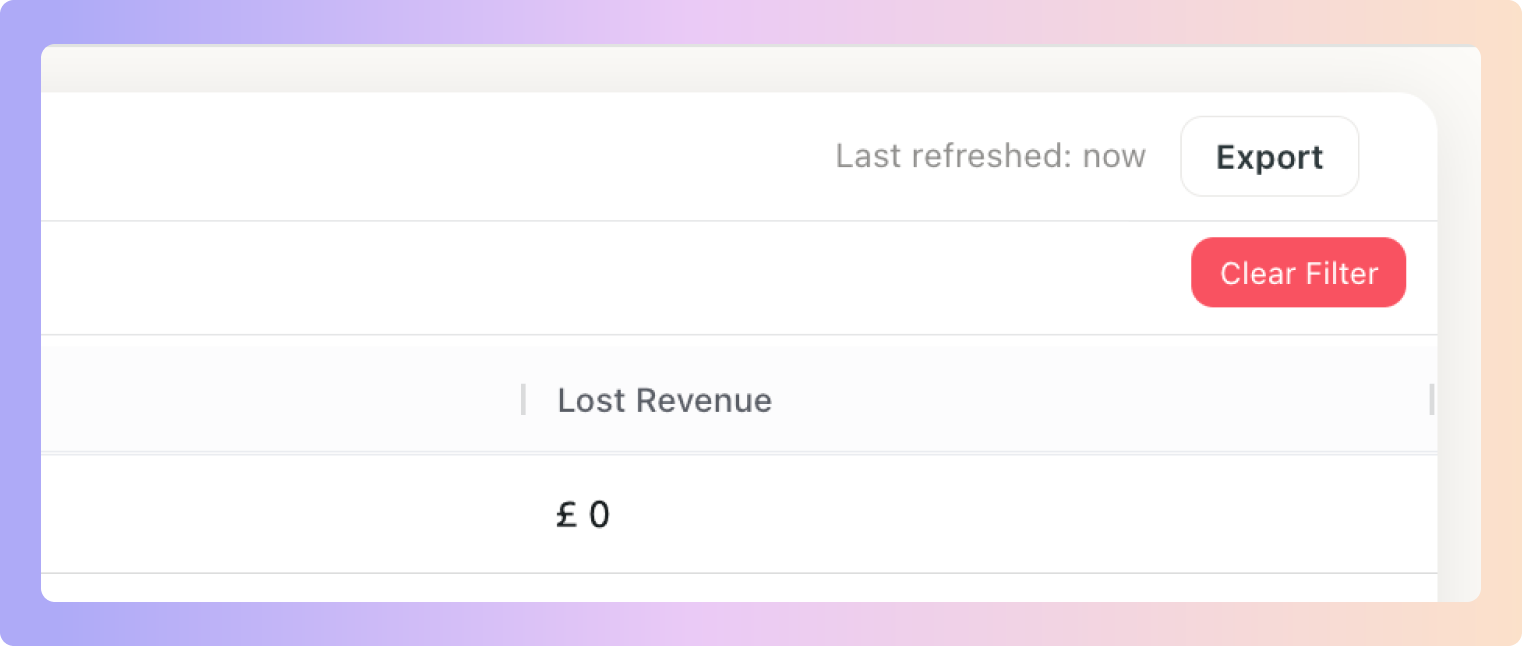Click the blank header left of Lost Revenue
This screenshot has width=1522, height=646.
click(x=282, y=400)
